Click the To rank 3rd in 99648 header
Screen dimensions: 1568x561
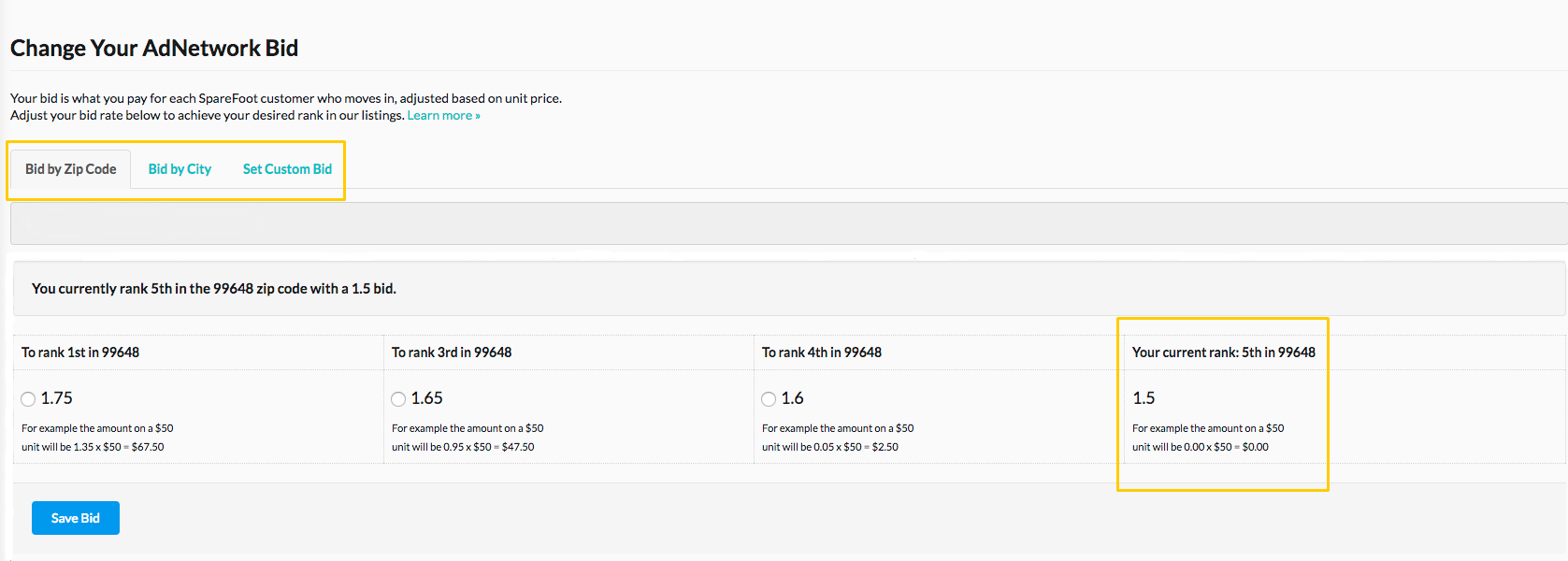(452, 352)
